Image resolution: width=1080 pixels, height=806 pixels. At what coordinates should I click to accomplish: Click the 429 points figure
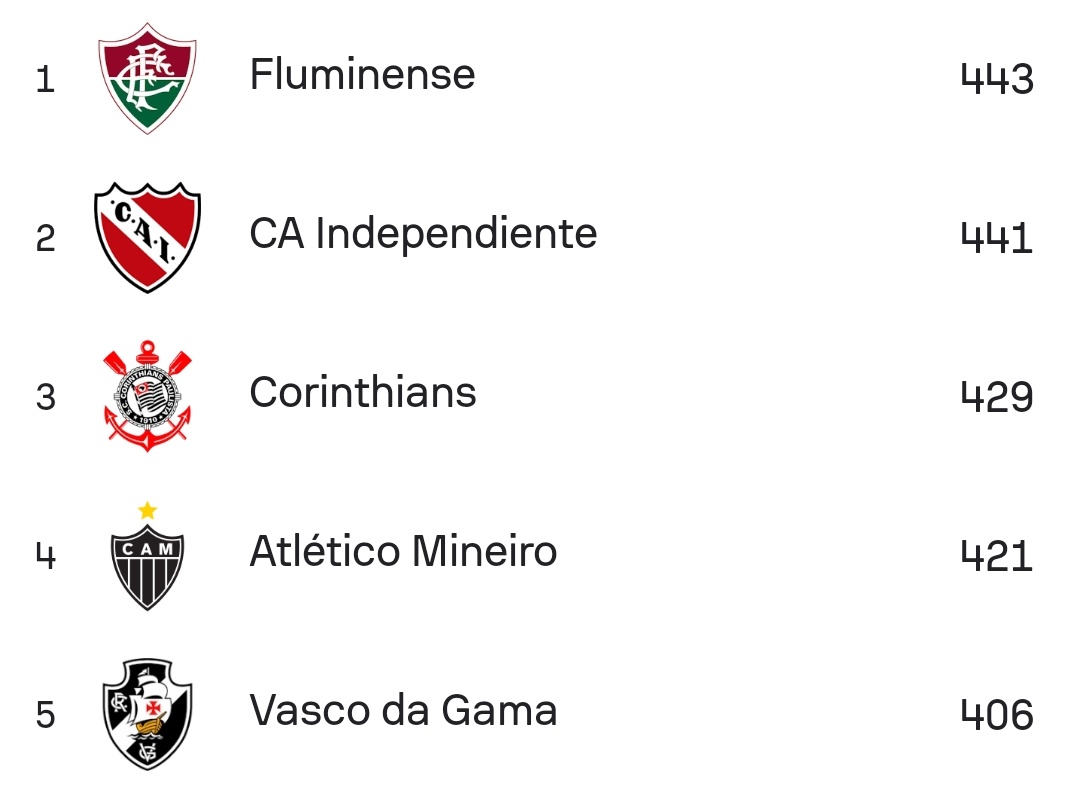(997, 397)
